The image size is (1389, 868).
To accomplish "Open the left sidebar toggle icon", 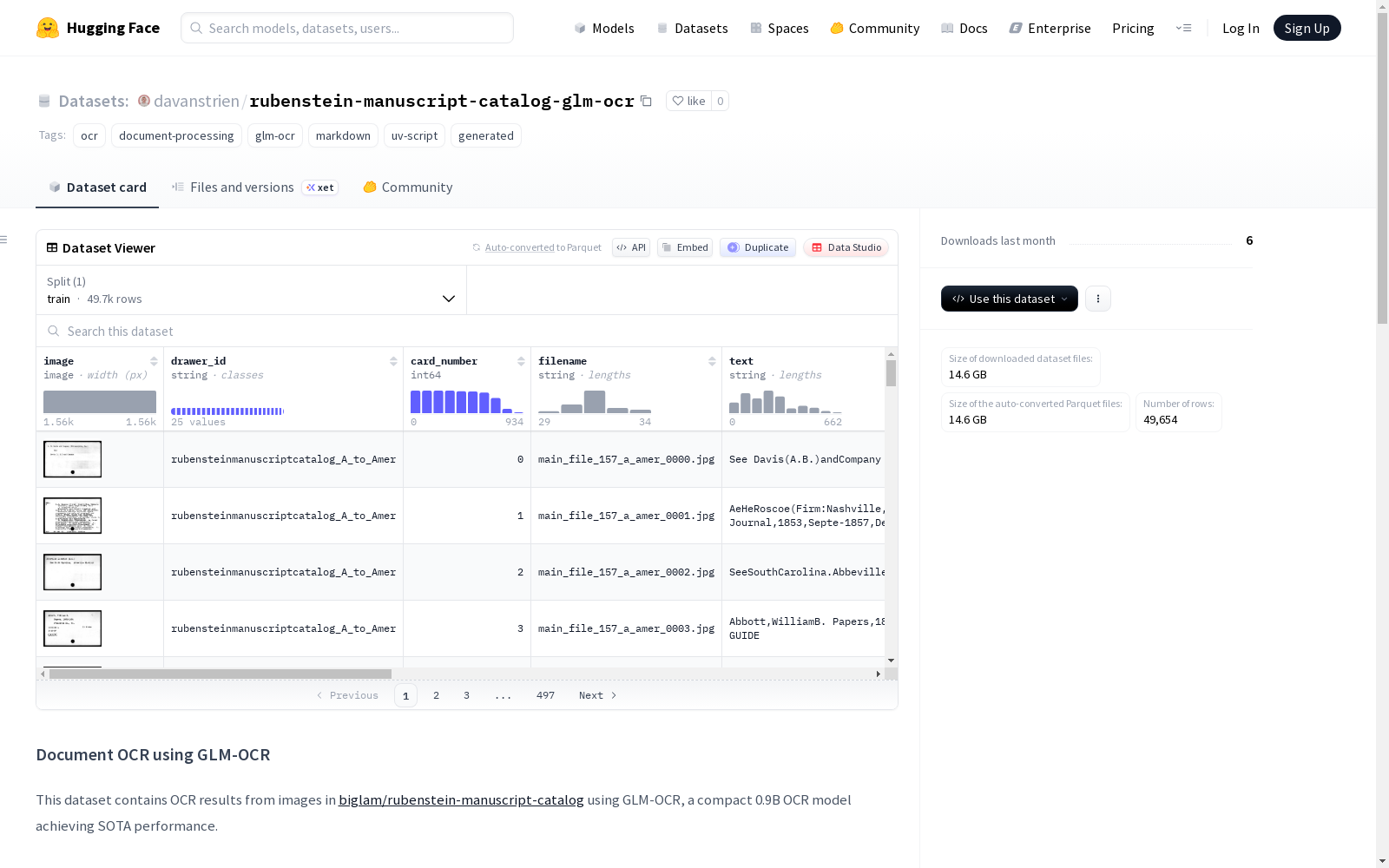I will coord(4,240).
